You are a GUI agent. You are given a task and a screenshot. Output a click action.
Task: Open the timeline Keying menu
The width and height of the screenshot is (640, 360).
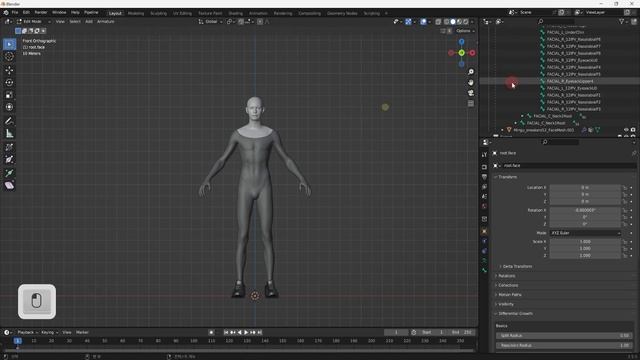pos(49,333)
